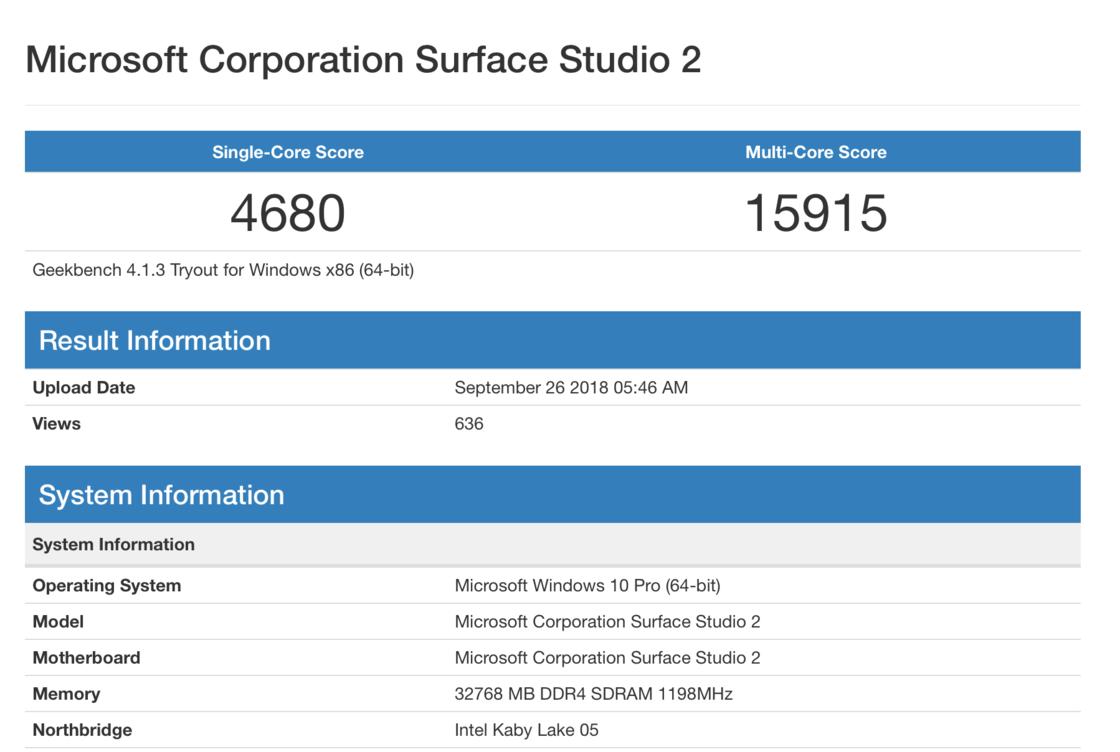Click the Result Information section header
This screenshot has height=752, width=1120.
pos(155,340)
